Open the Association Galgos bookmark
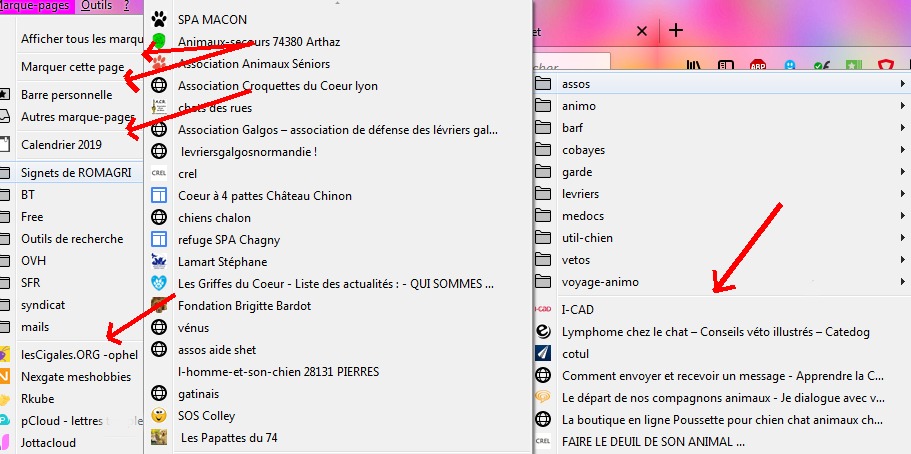The height and width of the screenshot is (454, 911). click(x=338, y=130)
